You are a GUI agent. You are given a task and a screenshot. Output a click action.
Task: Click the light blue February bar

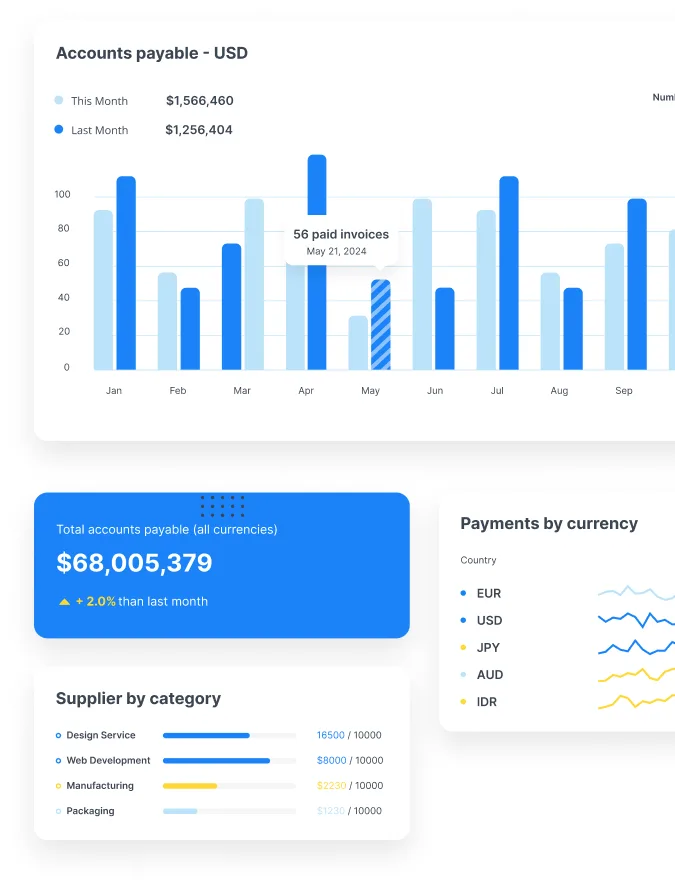pos(167,321)
